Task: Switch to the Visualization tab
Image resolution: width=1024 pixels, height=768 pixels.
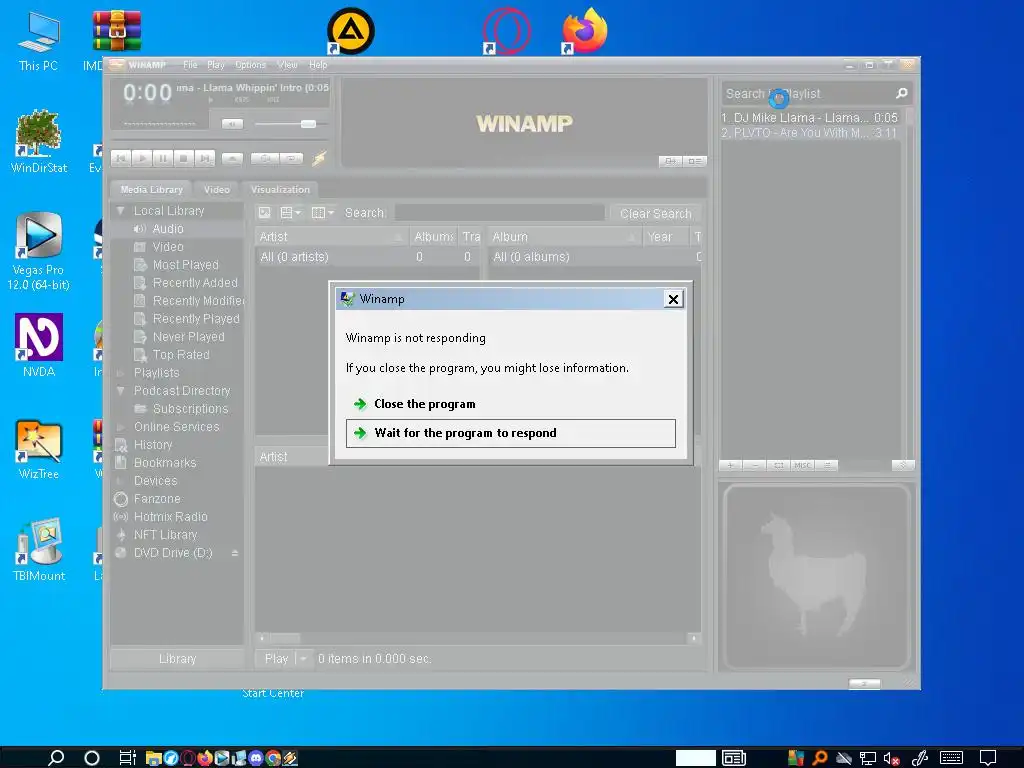Action: 280,189
